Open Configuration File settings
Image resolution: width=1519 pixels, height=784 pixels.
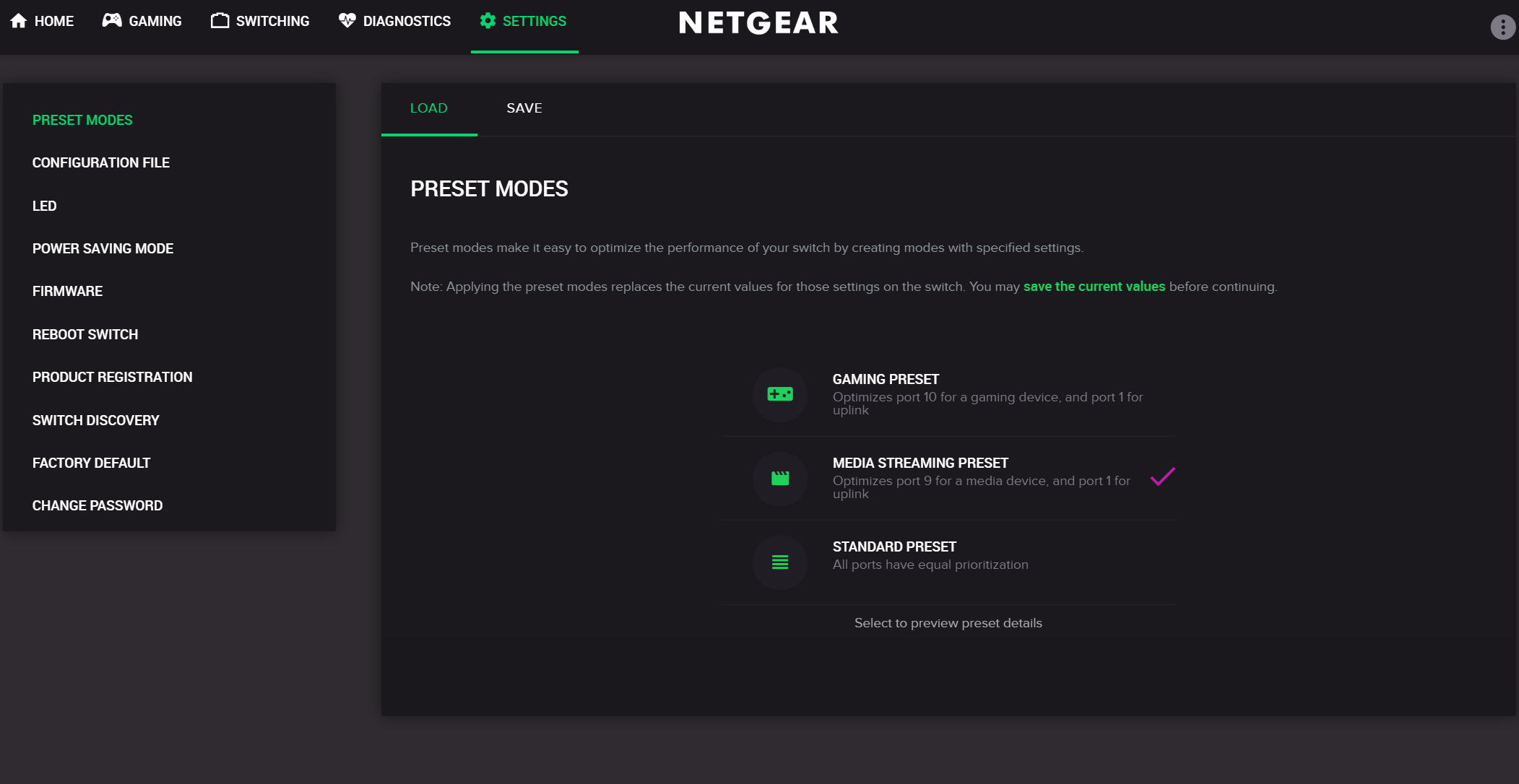pos(101,163)
